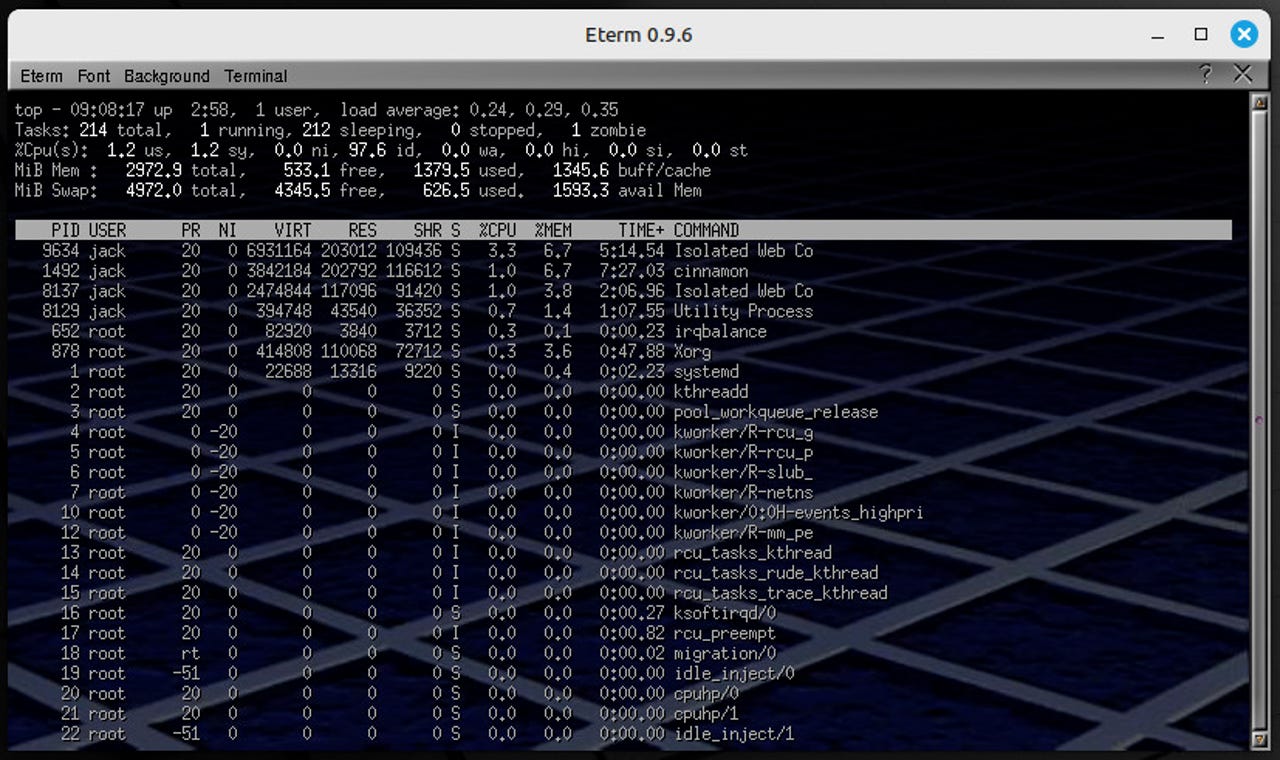Click the question mark help icon

[x=1205, y=74]
